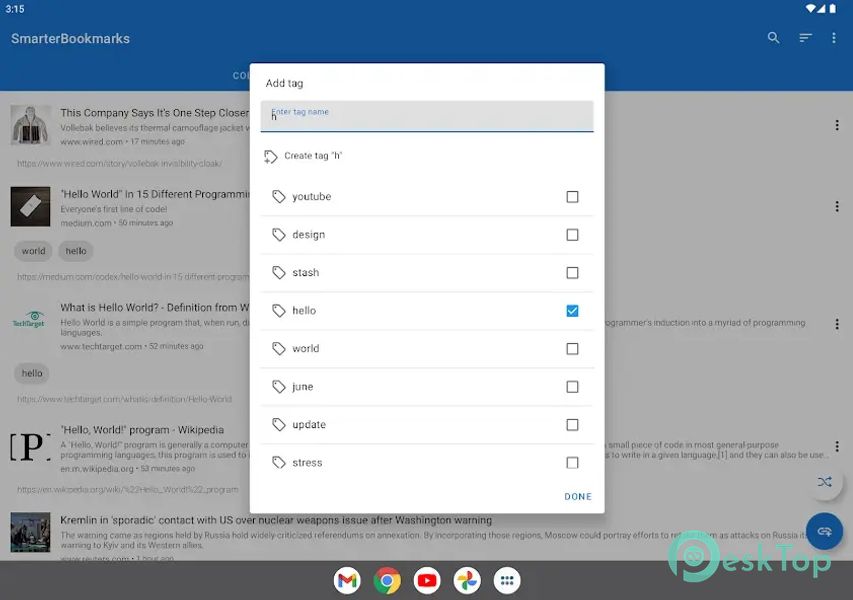Click the tag icon beside stress
Screen dimensions: 853x600
tap(279, 462)
